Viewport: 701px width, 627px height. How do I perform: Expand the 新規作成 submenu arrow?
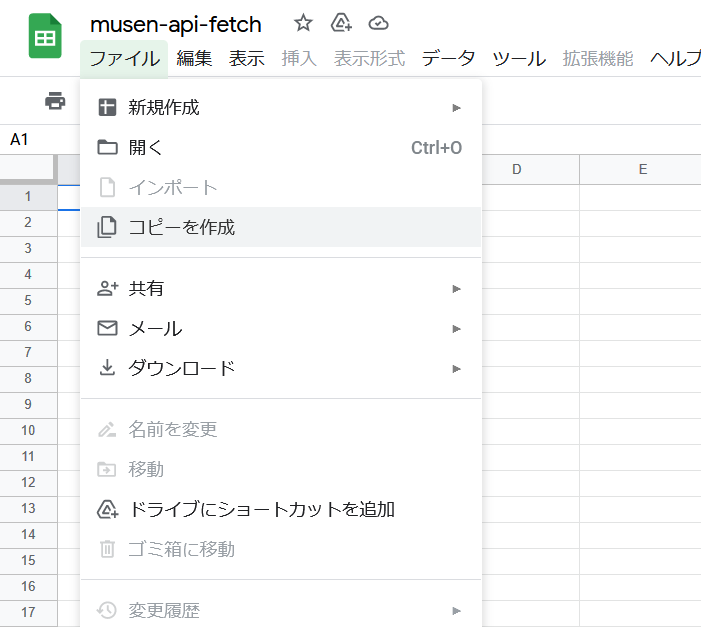[x=457, y=107]
